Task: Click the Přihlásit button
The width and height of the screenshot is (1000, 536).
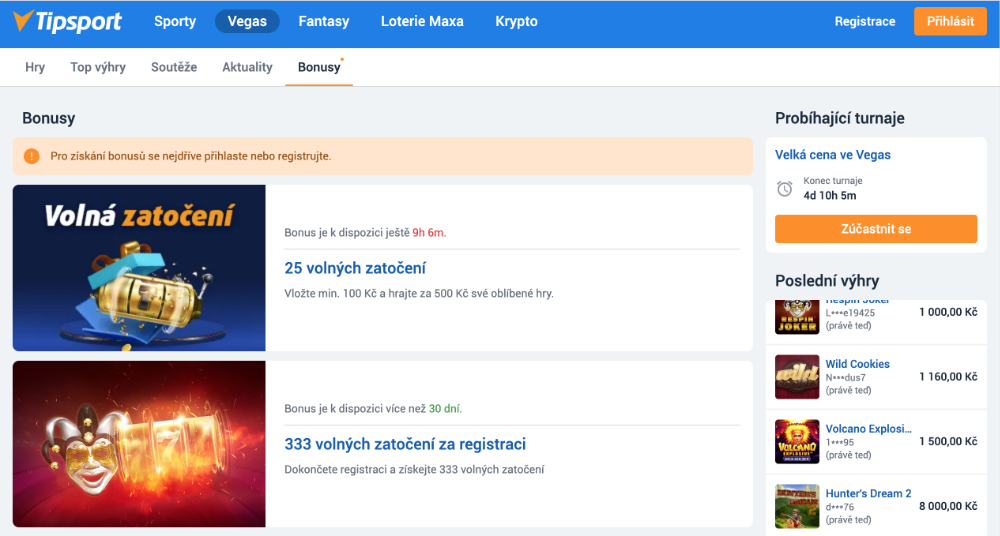Action: click(950, 21)
